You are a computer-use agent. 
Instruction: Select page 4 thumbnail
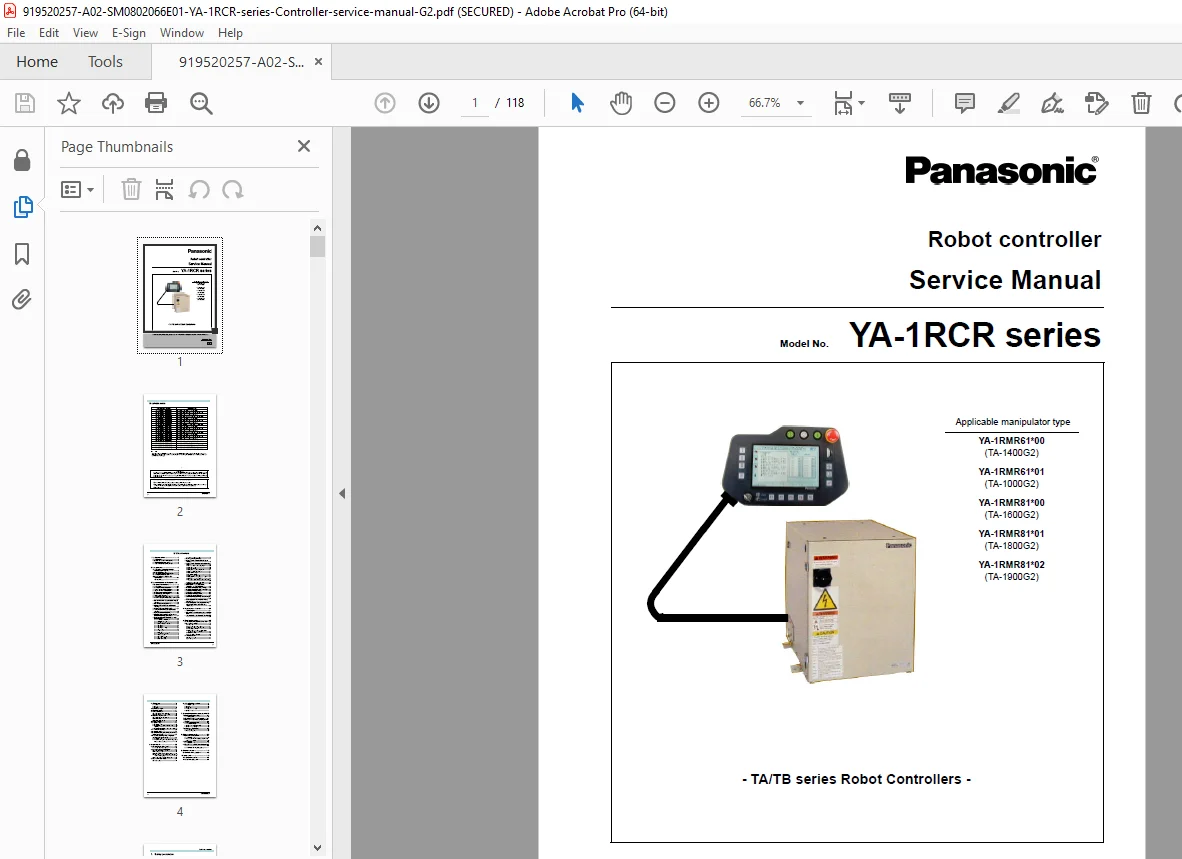click(179, 745)
